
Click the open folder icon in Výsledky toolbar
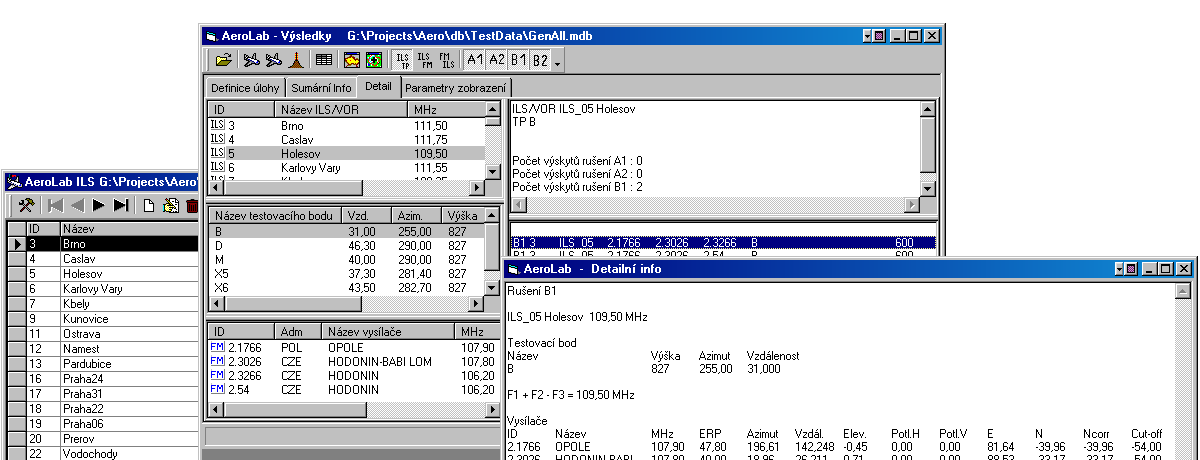pyautogui.click(x=224, y=60)
